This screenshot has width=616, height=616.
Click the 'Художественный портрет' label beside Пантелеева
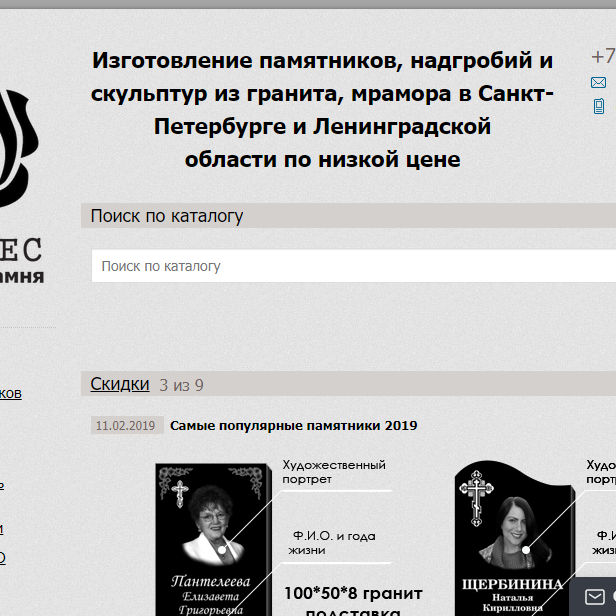(x=333, y=472)
